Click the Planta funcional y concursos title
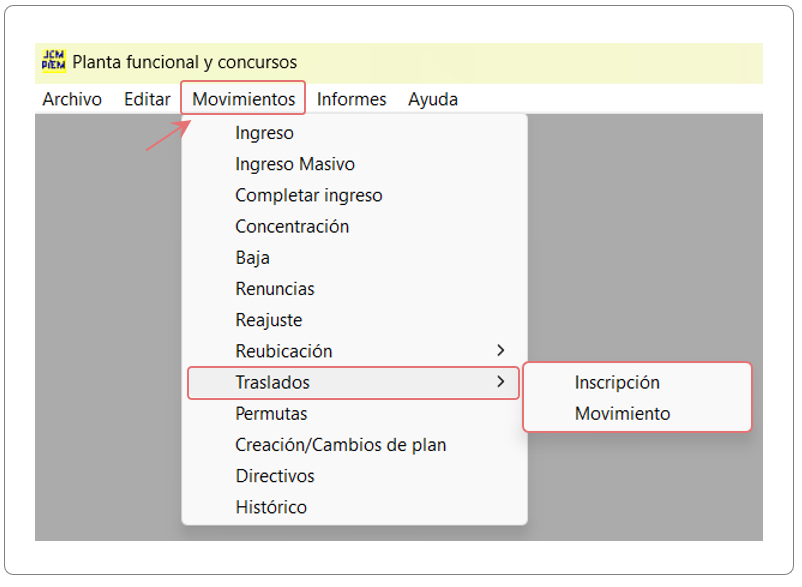Viewport: 802px width, 587px height. [x=185, y=62]
